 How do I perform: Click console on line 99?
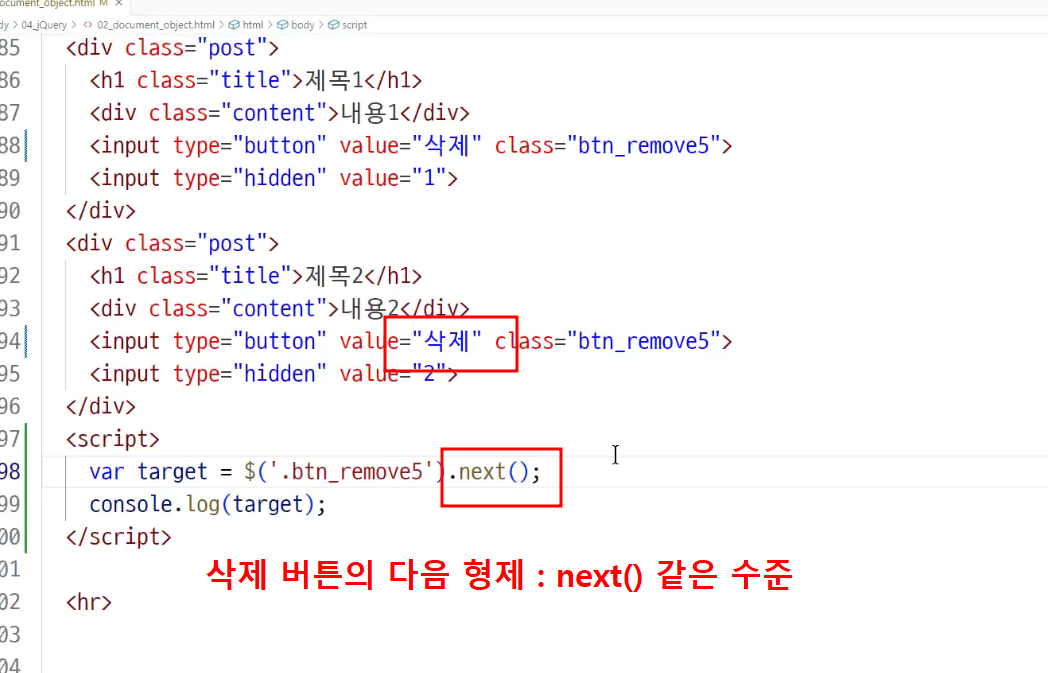tap(131, 505)
